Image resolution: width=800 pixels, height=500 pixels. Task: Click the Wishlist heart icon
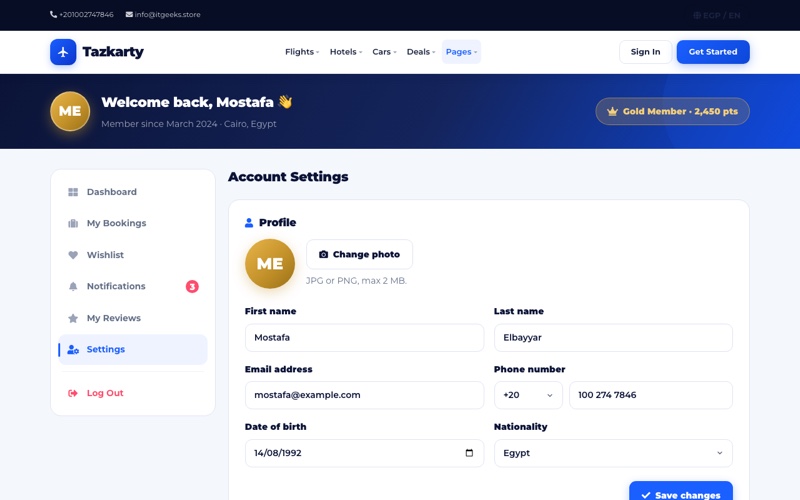73,255
